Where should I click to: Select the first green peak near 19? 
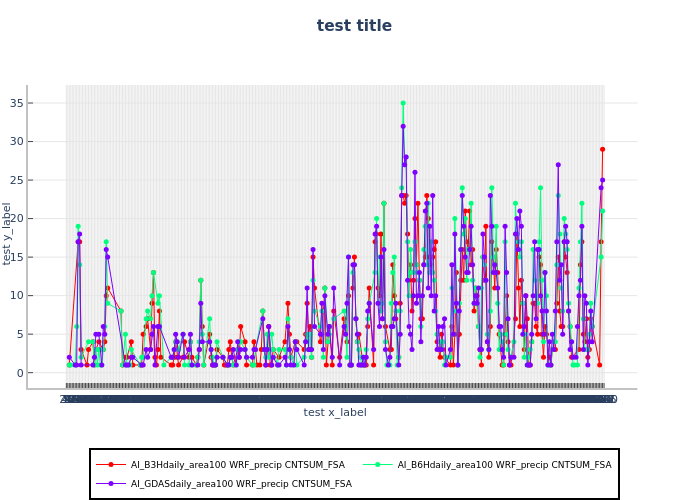click(77, 226)
